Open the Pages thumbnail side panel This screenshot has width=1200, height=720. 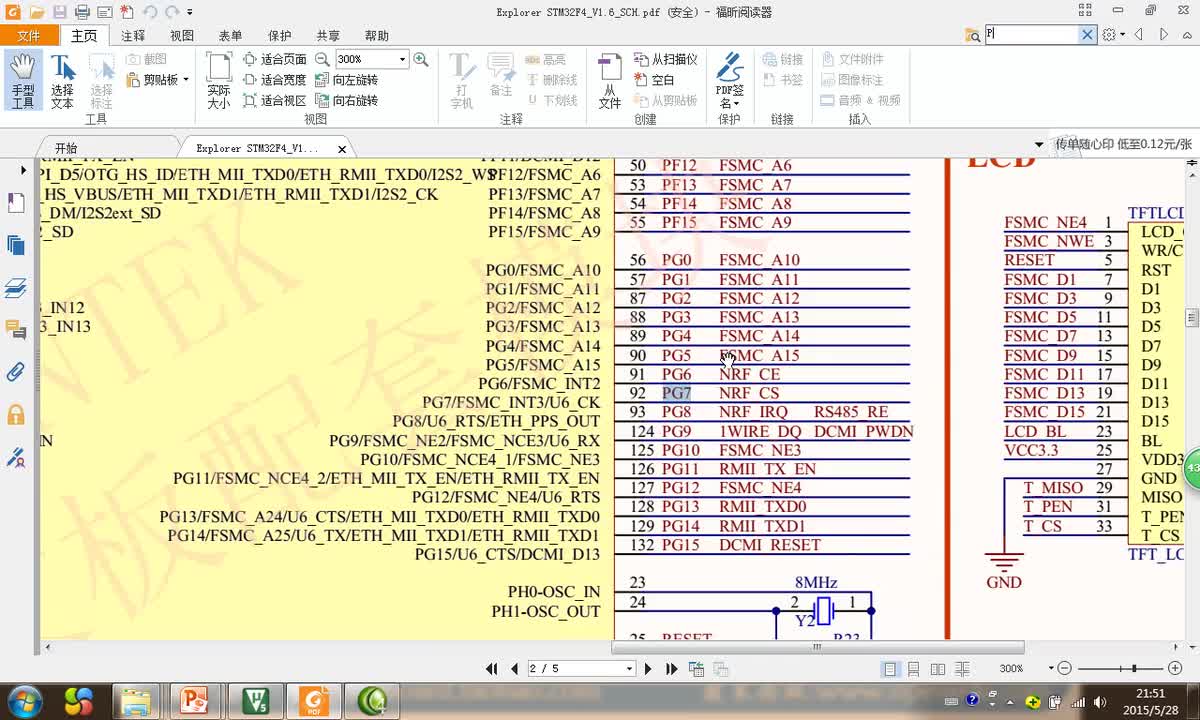(x=16, y=245)
